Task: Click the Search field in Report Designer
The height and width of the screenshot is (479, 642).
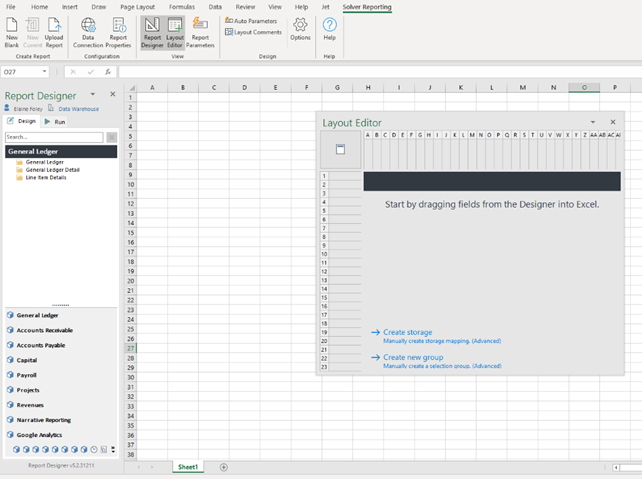Action: pyautogui.click(x=54, y=137)
